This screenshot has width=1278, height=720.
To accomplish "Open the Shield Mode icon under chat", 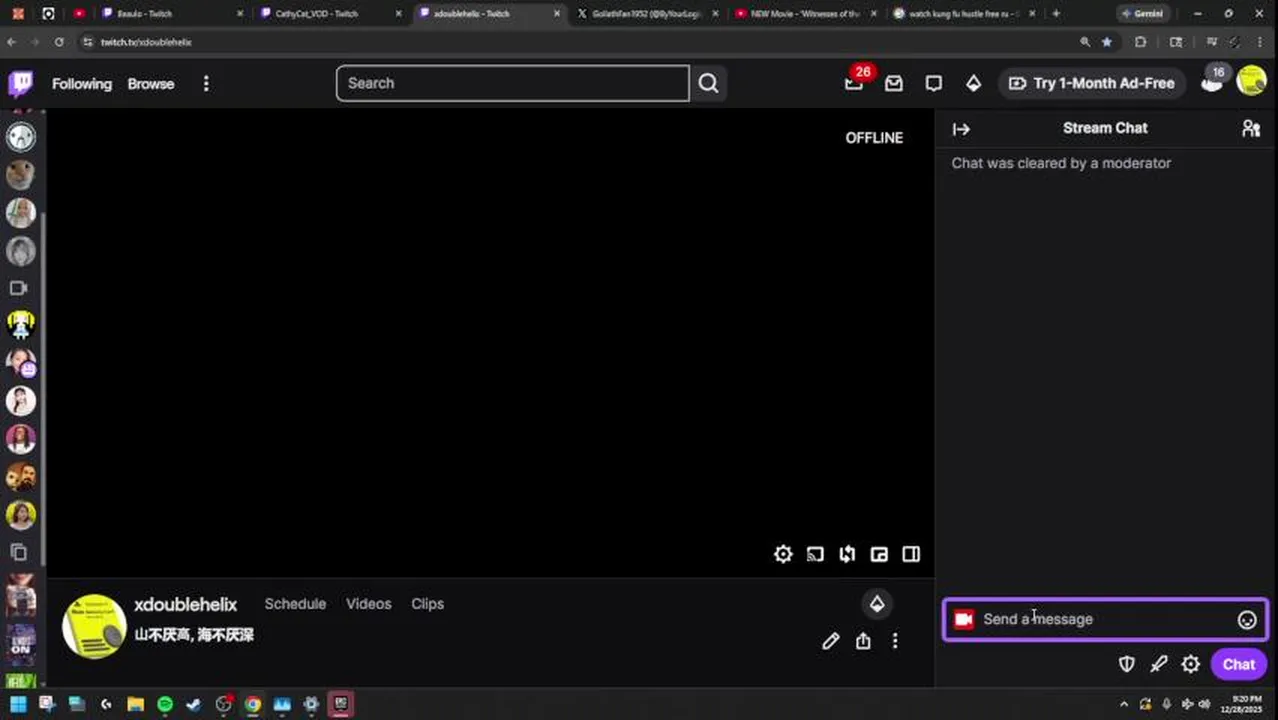I will 1127,664.
